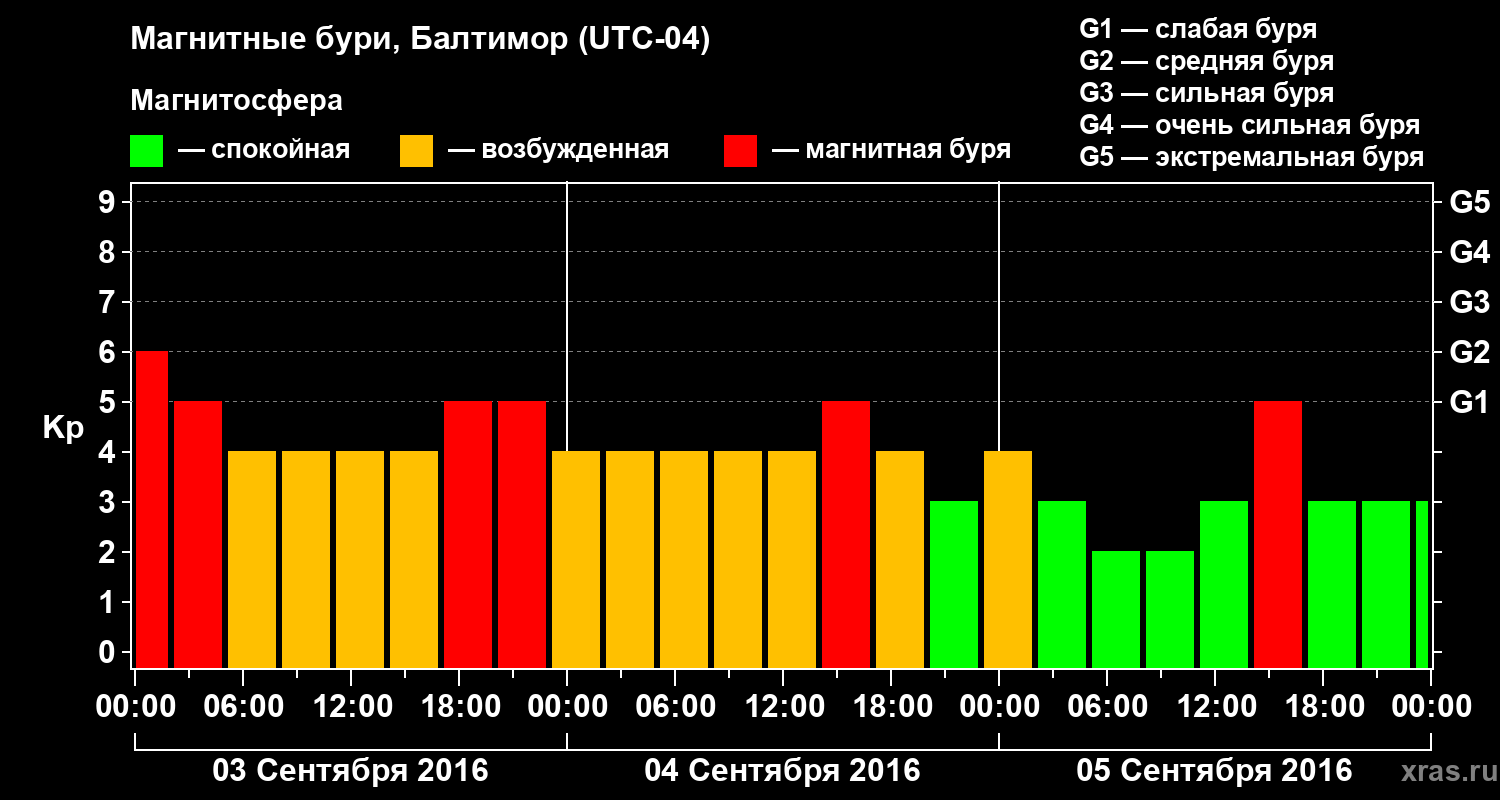Click the '— магнитная буря' legend label

click(892, 151)
